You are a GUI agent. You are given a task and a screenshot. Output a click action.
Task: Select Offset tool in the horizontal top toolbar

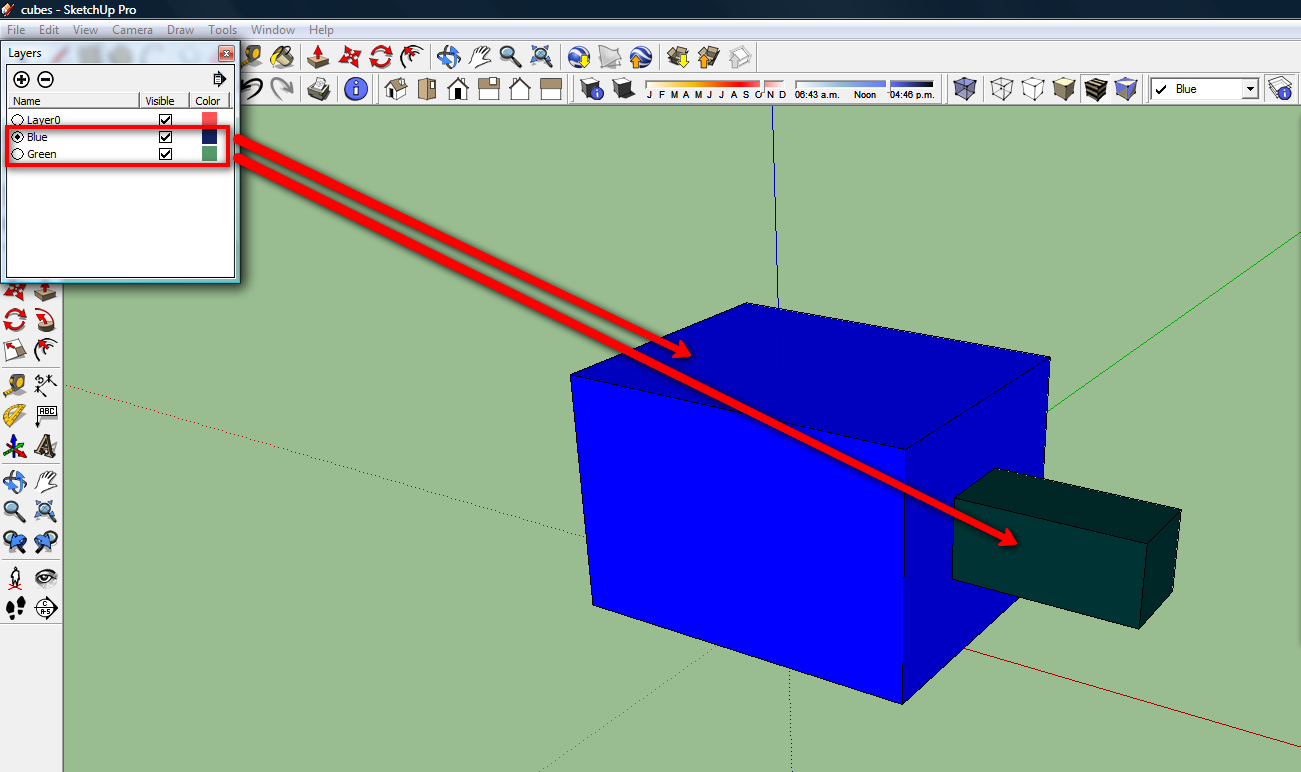tap(410, 55)
